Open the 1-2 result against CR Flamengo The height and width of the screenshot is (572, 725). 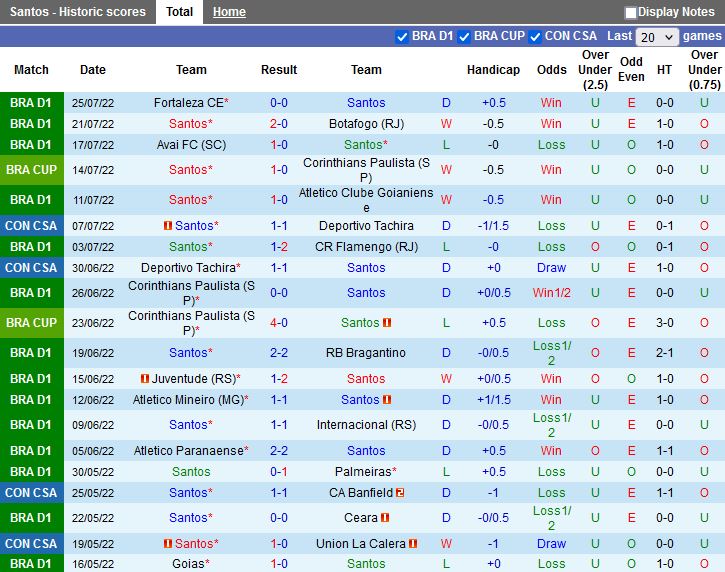279,247
